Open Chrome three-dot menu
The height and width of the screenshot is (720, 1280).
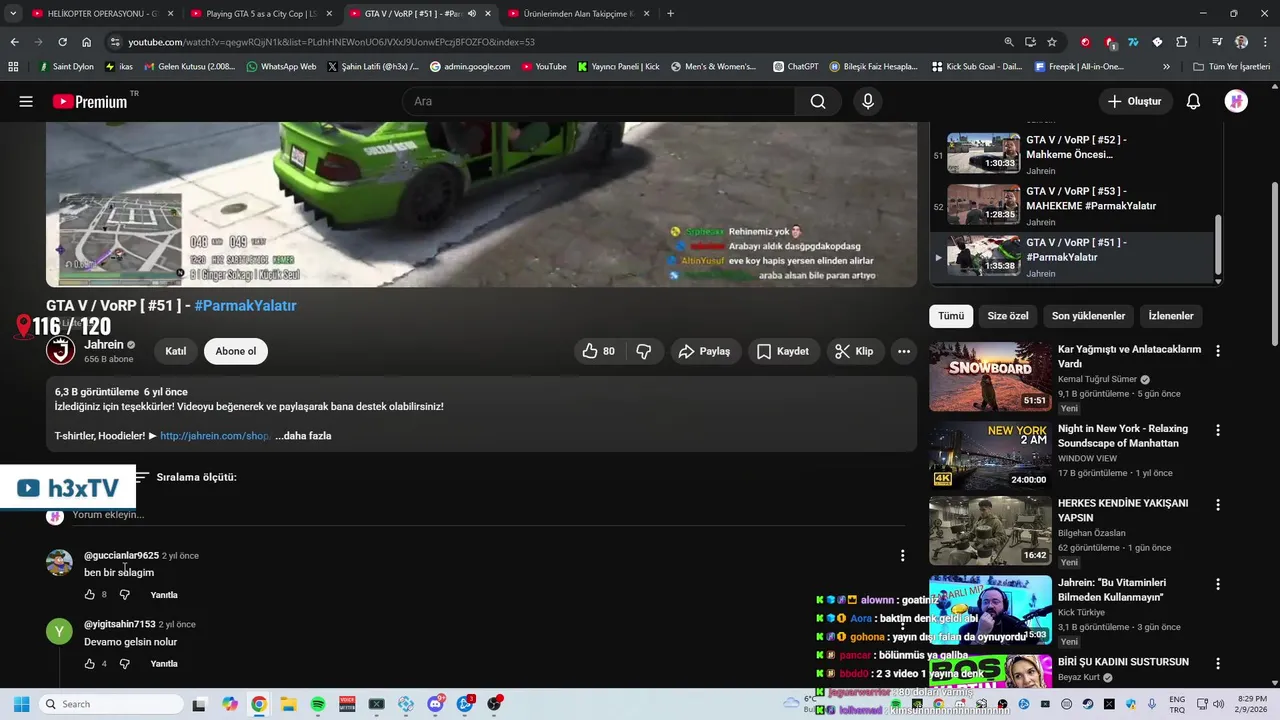click(1264, 42)
